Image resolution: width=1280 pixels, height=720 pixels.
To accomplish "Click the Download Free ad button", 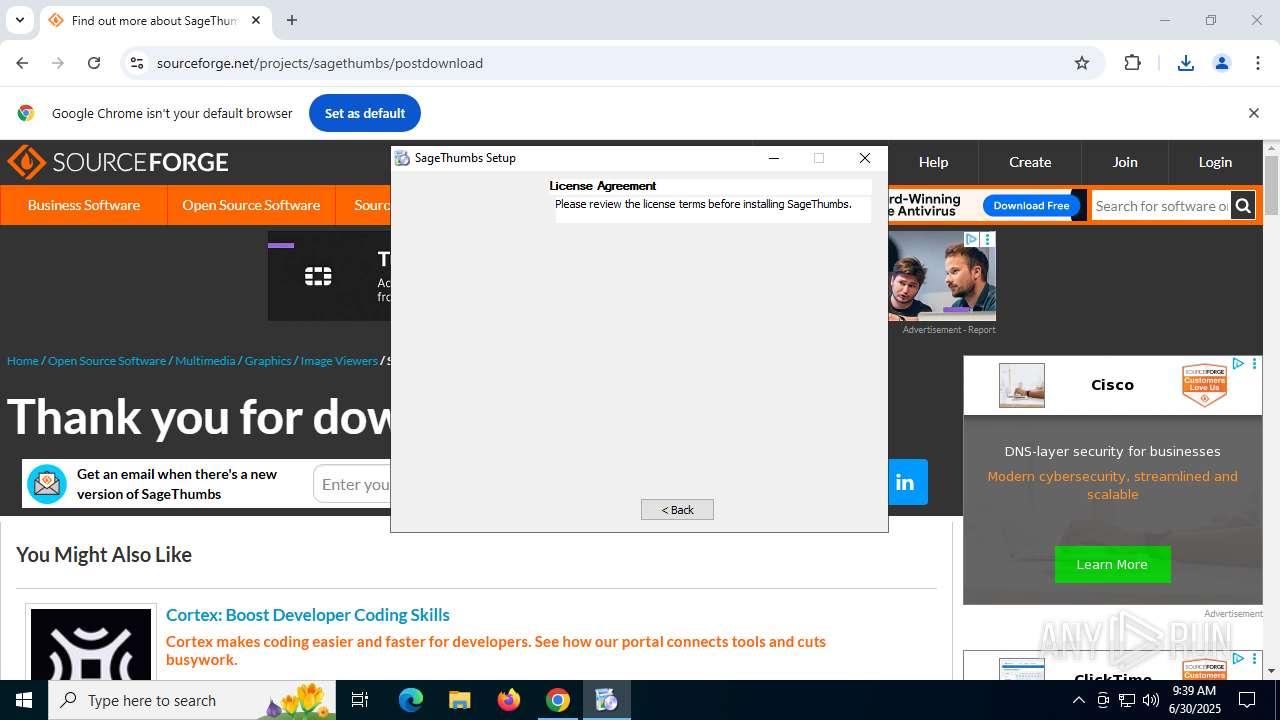I will coord(1031,205).
